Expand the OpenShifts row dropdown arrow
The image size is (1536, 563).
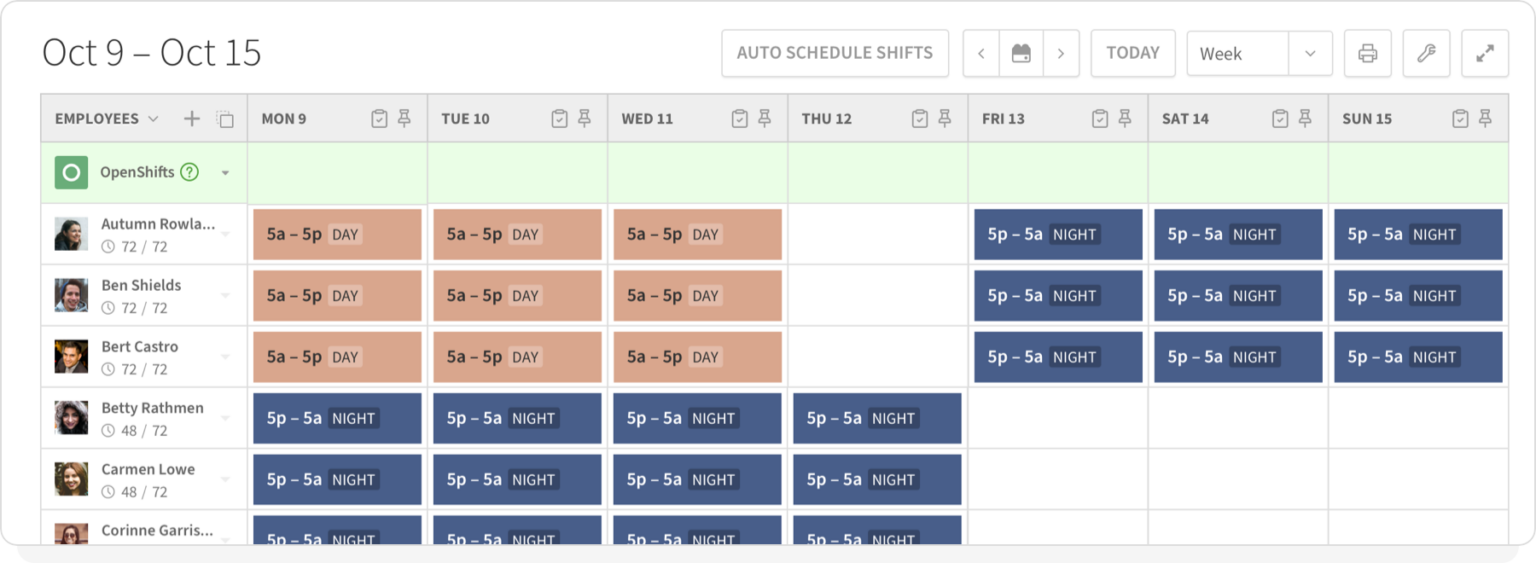(225, 173)
